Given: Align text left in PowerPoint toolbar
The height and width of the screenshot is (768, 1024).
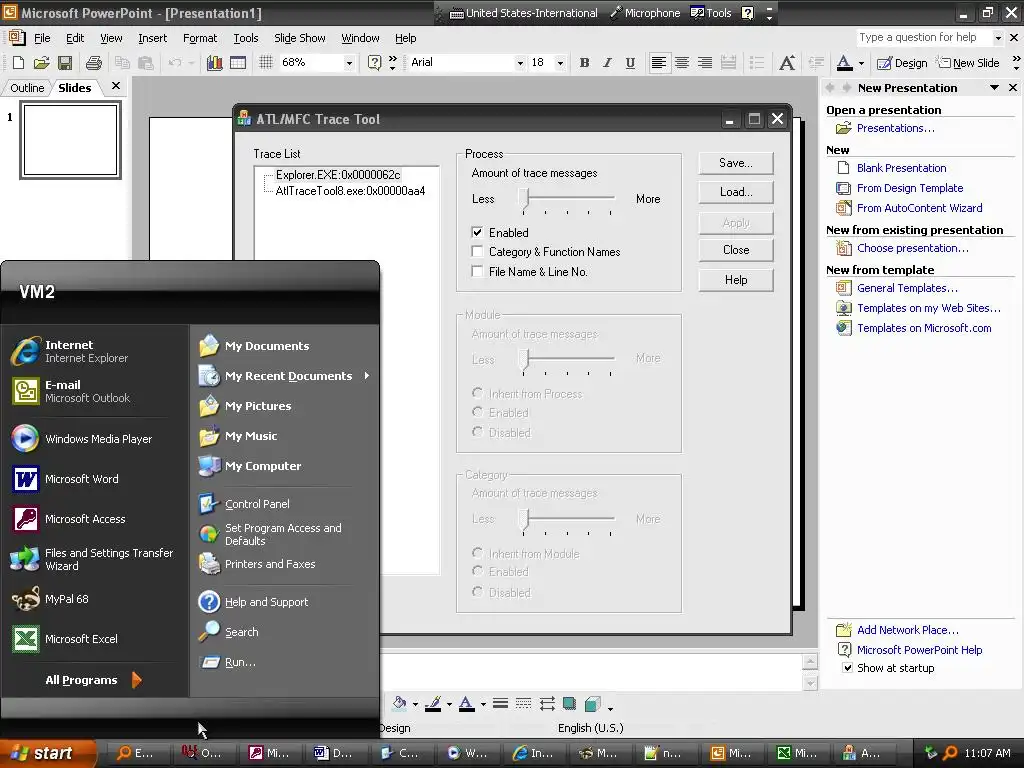Looking at the screenshot, I should (659, 63).
